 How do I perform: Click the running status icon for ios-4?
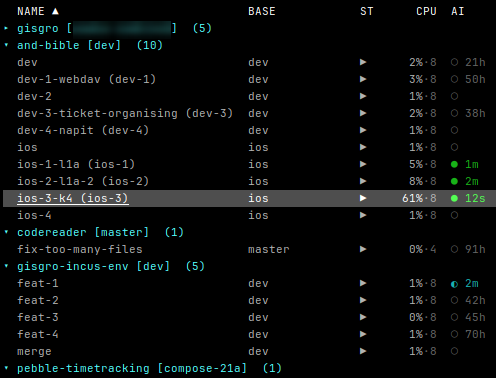(363, 215)
